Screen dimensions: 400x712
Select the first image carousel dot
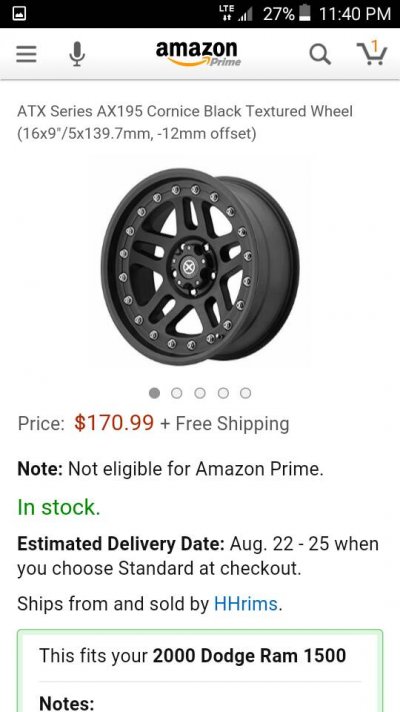[154, 393]
